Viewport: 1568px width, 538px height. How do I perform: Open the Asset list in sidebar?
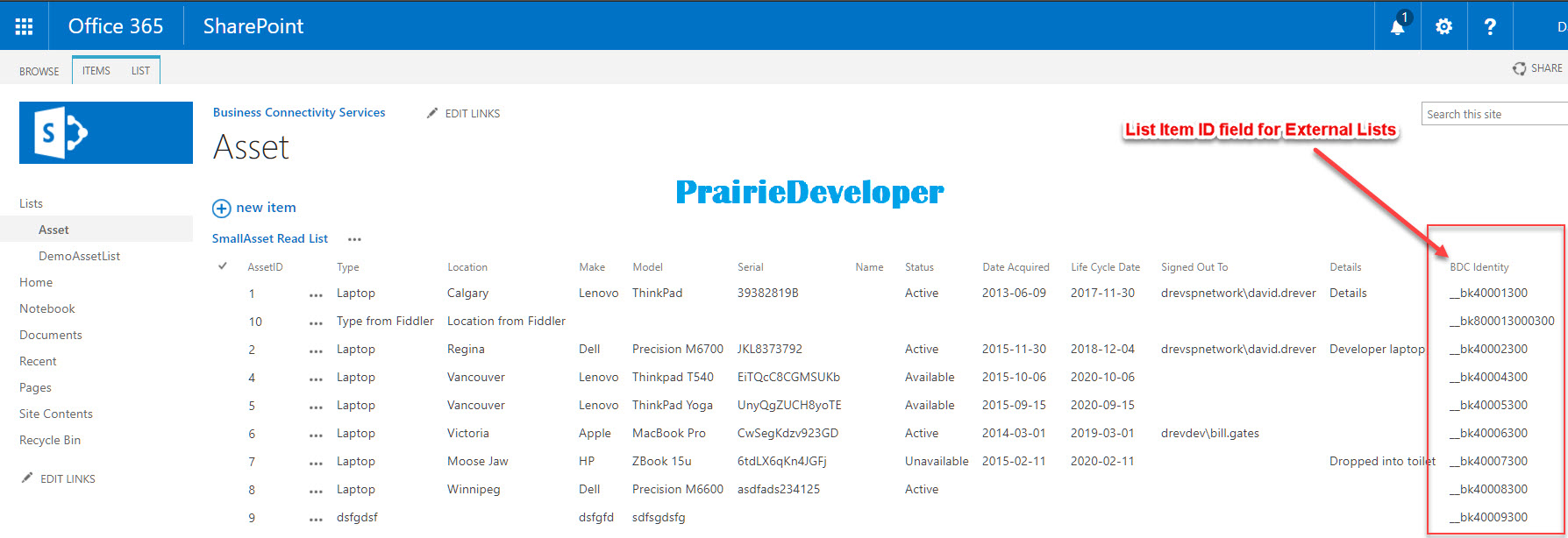pos(53,230)
